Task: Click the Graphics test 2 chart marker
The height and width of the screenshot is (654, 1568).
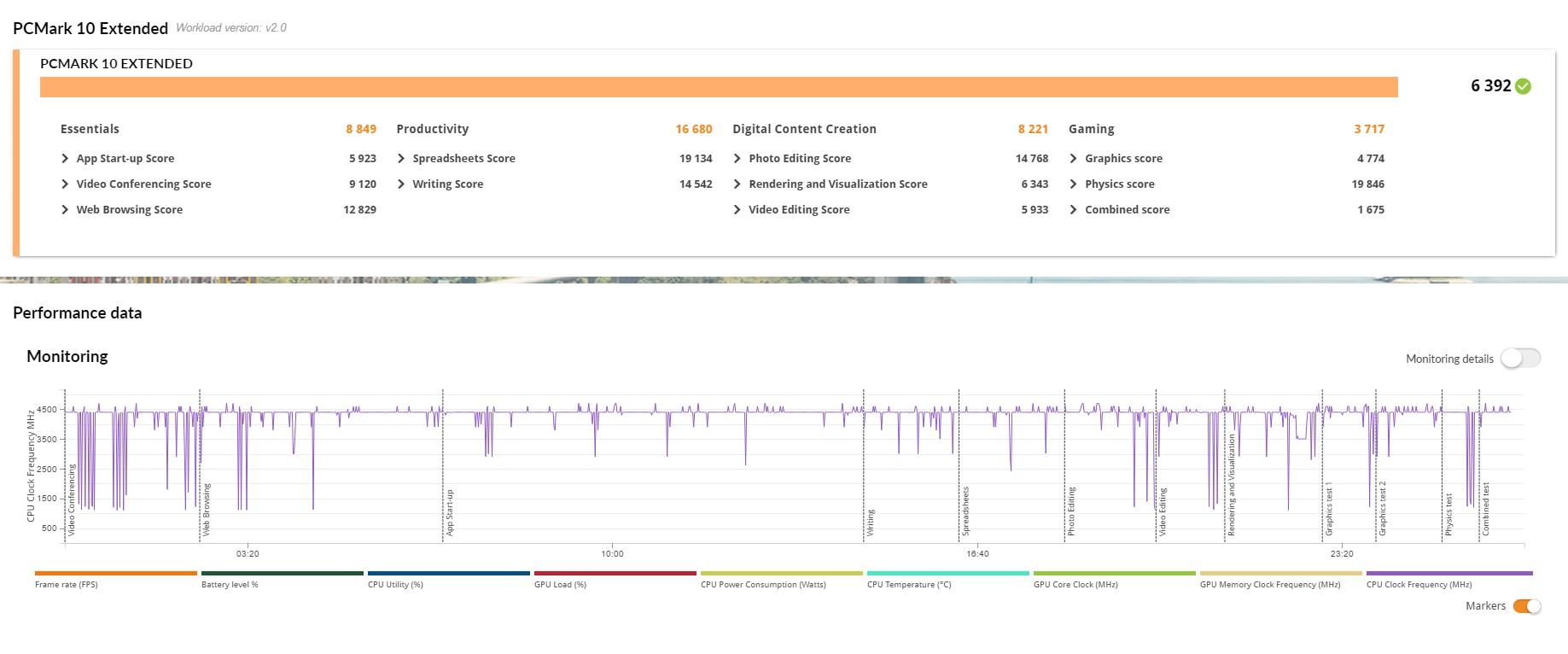Action: tap(1383, 509)
